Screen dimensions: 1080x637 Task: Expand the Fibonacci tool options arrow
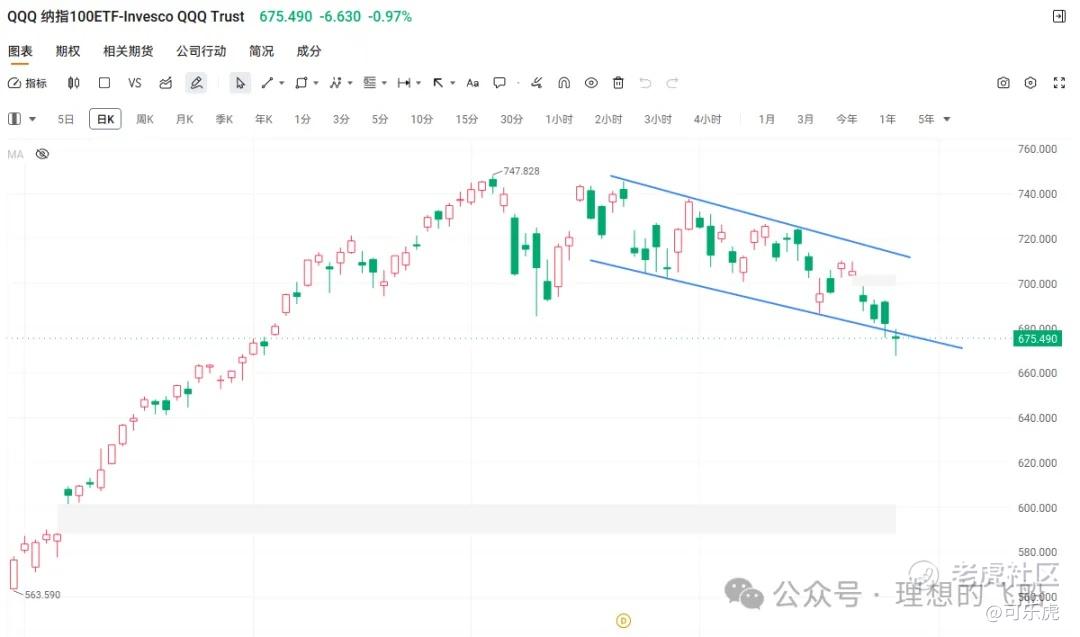pyautogui.click(x=384, y=83)
